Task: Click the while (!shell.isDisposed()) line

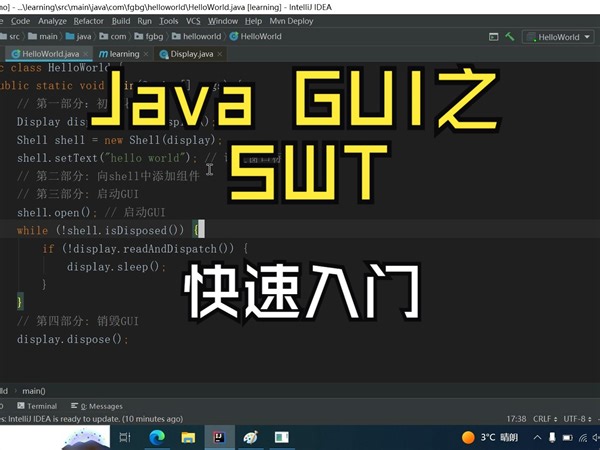Action: click(111, 230)
